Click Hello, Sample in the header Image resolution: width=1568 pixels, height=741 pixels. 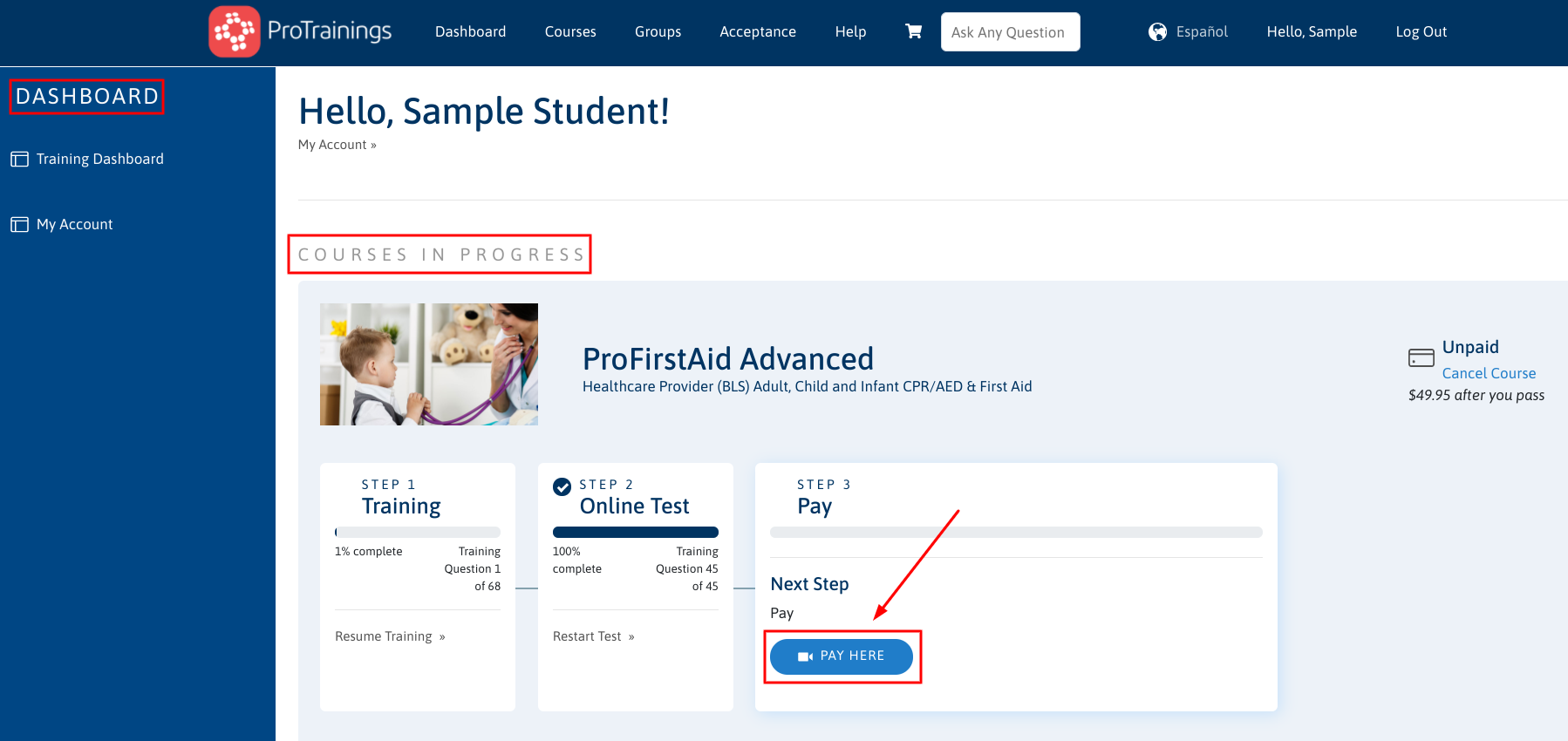[x=1312, y=31]
